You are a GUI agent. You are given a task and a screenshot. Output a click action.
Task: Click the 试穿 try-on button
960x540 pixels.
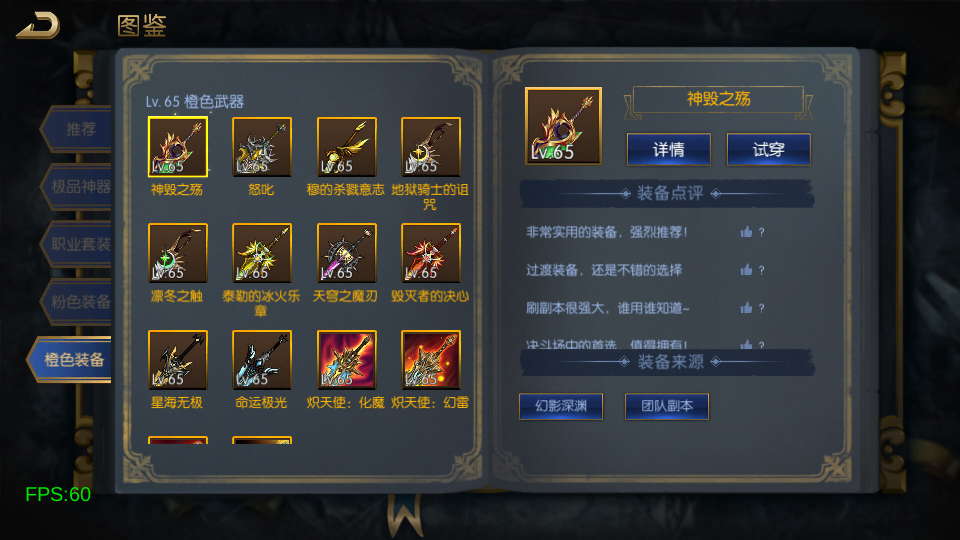click(x=768, y=149)
